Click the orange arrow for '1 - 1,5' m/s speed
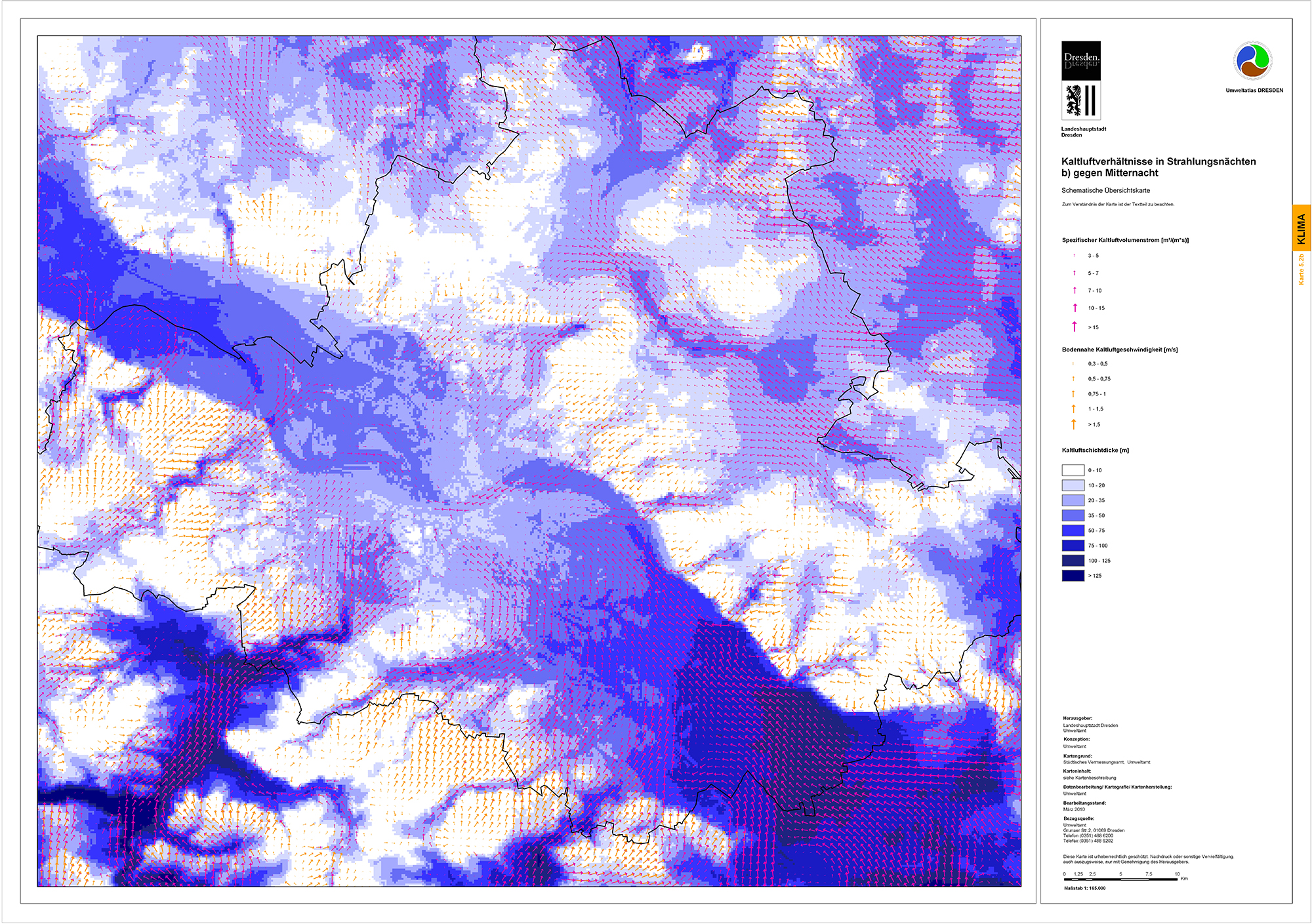The height and width of the screenshot is (924, 1312). (x=1074, y=409)
